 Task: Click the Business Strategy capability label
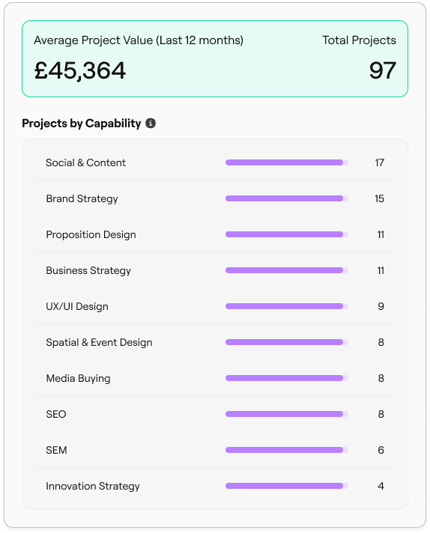coord(88,271)
